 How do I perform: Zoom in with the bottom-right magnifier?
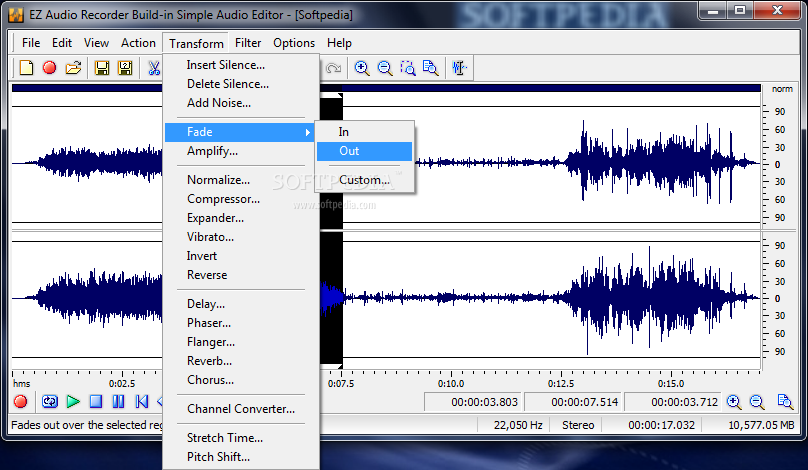(734, 401)
